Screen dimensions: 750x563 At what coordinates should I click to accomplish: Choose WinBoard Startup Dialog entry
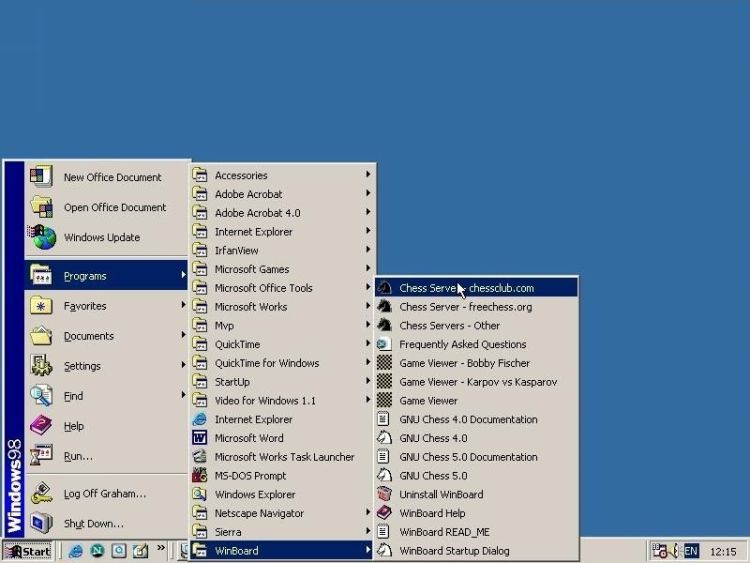click(x=454, y=551)
